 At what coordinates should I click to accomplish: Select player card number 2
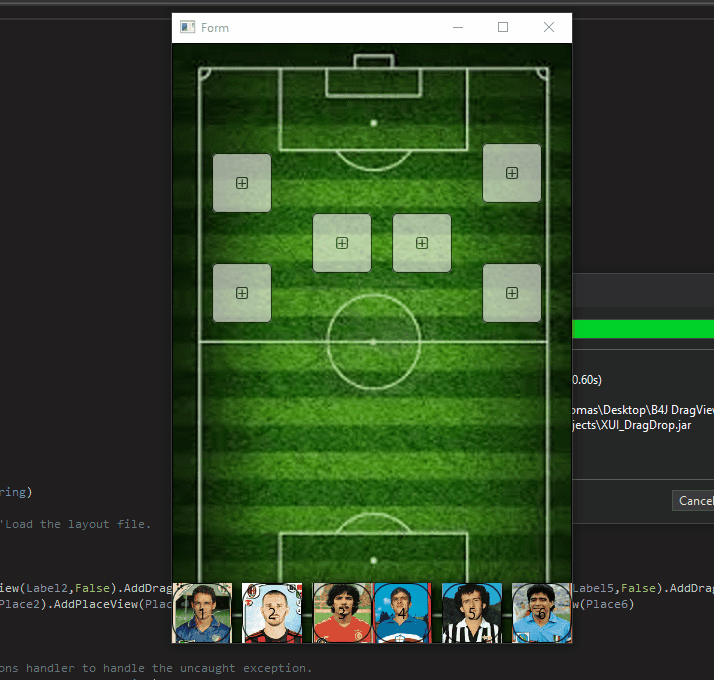[x=272, y=613]
